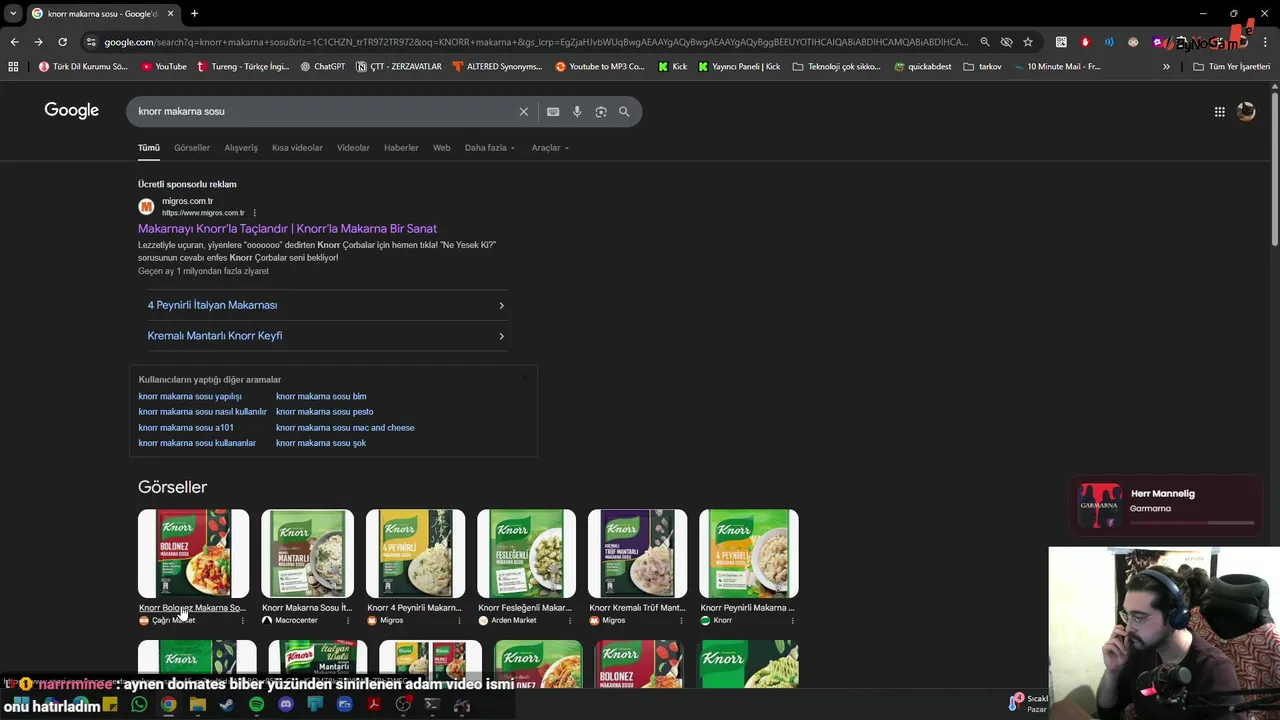This screenshot has height=720, width=1280.
Task: Open the Knorr 4 Peynirli Makarna image
Action: (x=415, y=554)
